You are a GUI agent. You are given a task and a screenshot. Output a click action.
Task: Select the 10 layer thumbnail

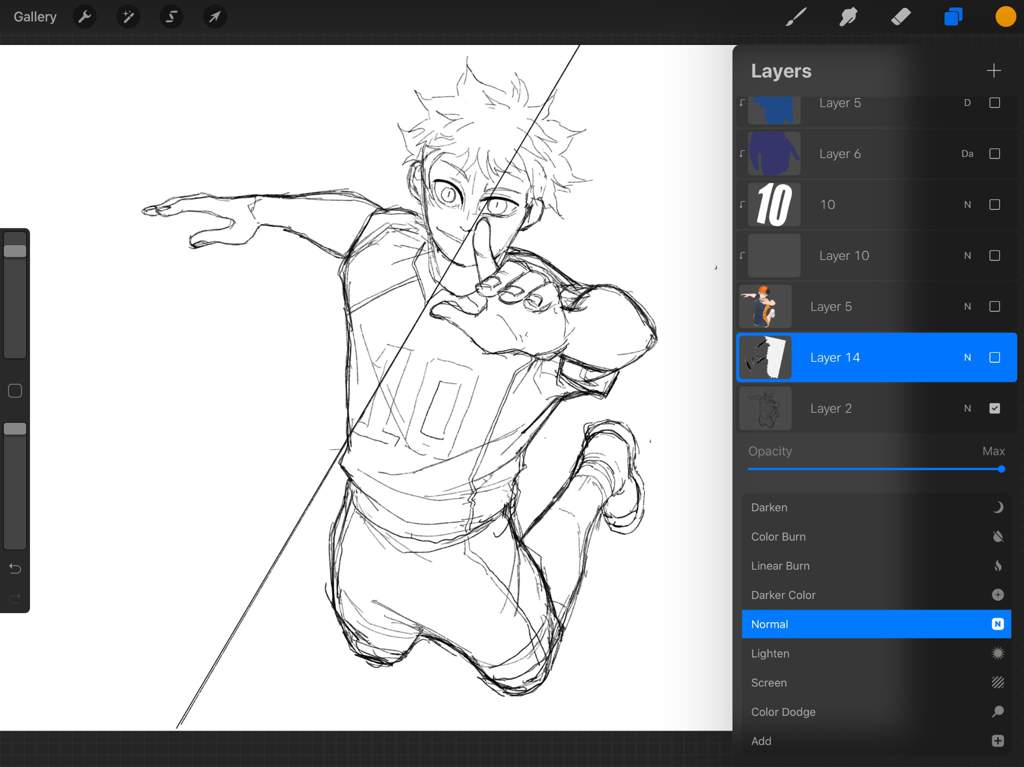[774, 204]
